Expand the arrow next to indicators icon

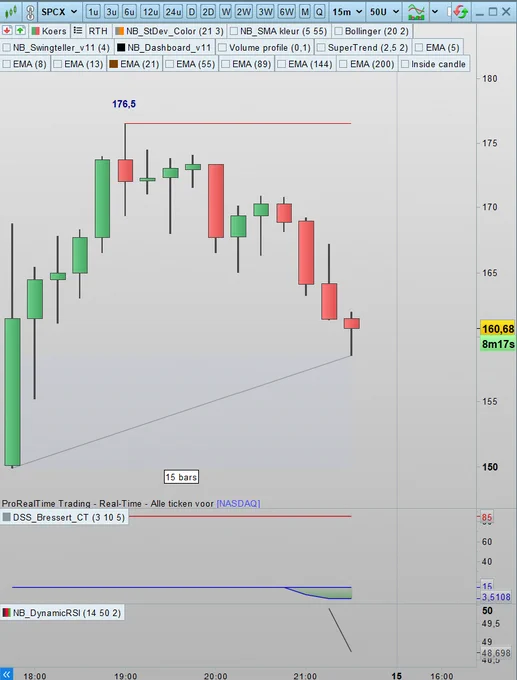click(x=435, y=12)
